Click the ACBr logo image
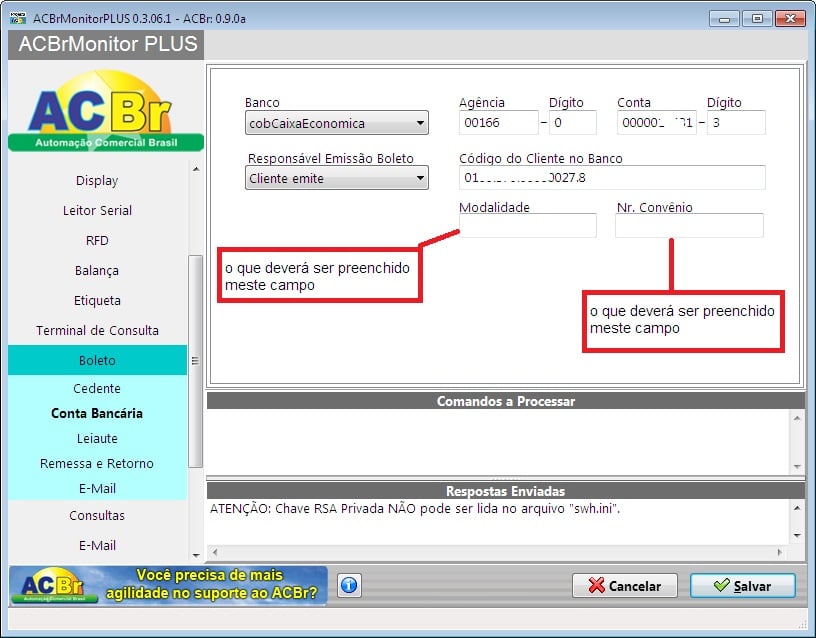Viewport: 816px width, 638px height. [x=106, y=110]
